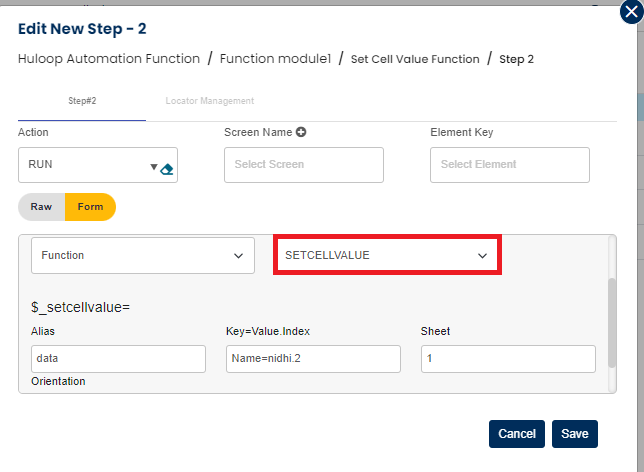644x472 pixels.
Task: Focus the Key=Value.Index input field
Action: click(x=312, y=358)
